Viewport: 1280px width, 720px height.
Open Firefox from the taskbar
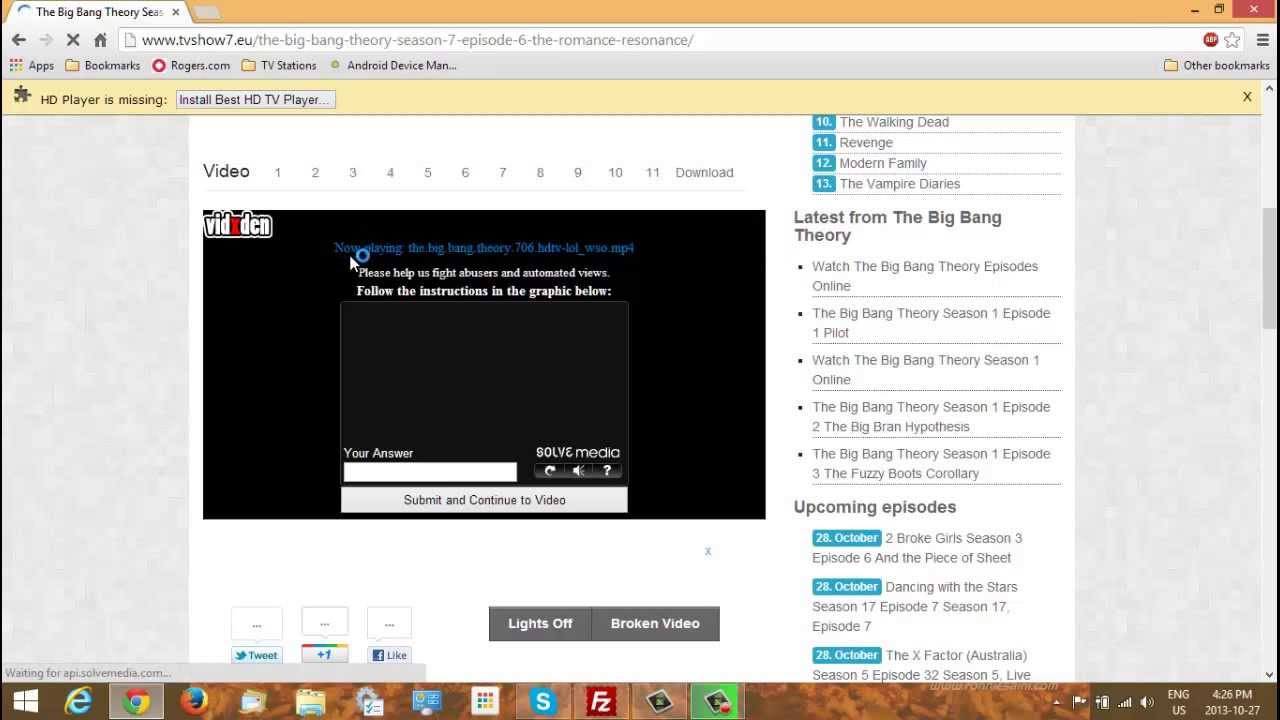tap(194, 702)
